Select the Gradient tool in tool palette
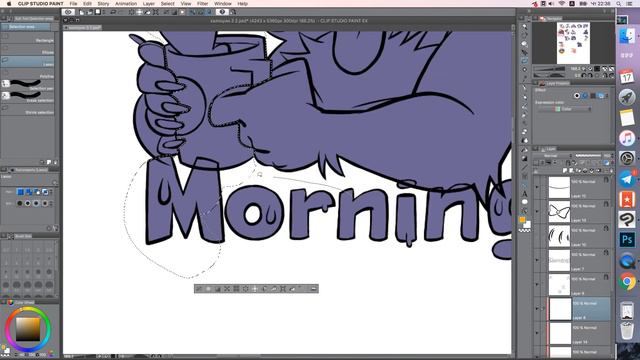The height and width of the screenshot is (360, 640). click(x=524, y=158)
